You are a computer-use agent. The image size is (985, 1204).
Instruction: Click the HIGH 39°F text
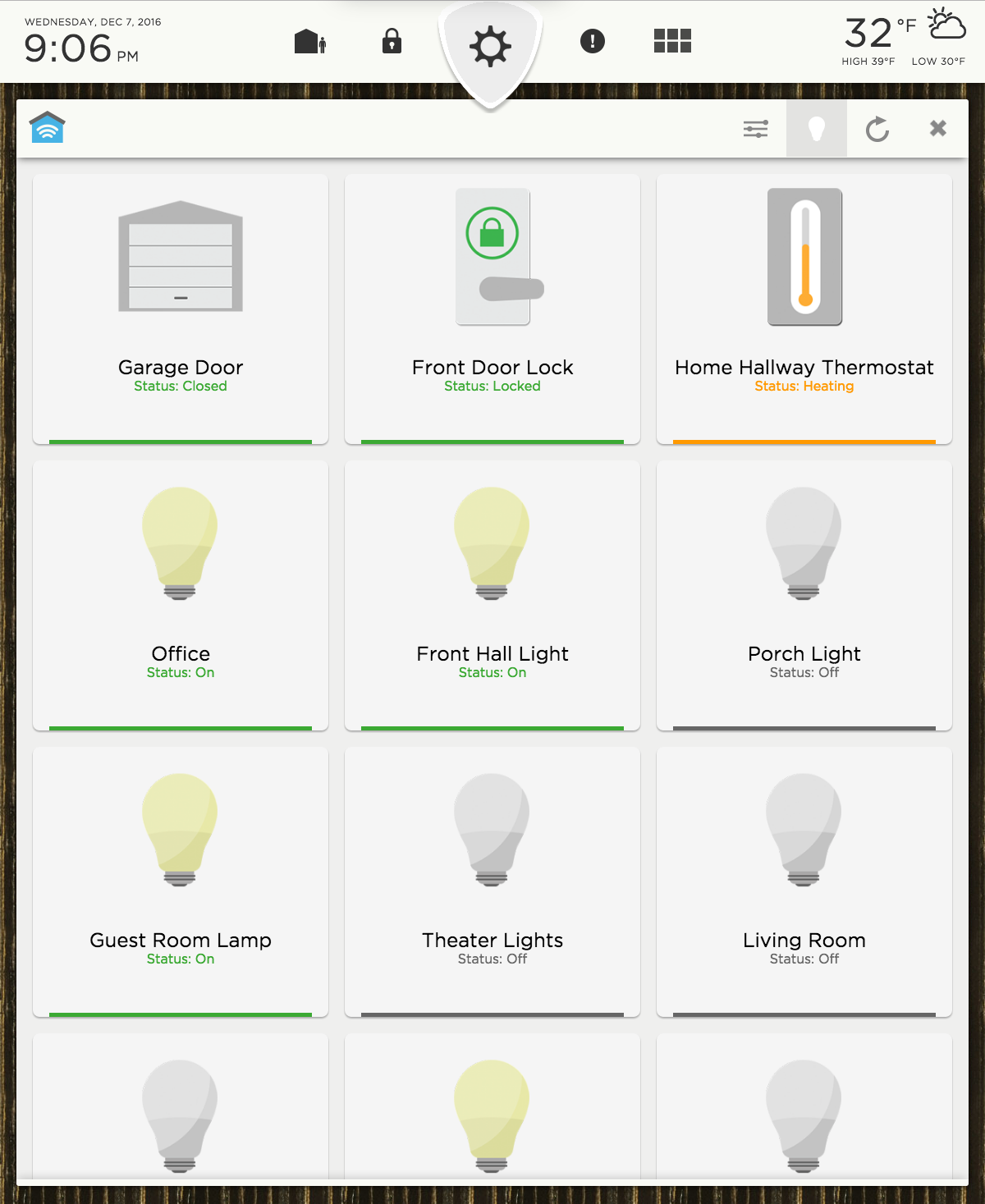coord(868,62)
